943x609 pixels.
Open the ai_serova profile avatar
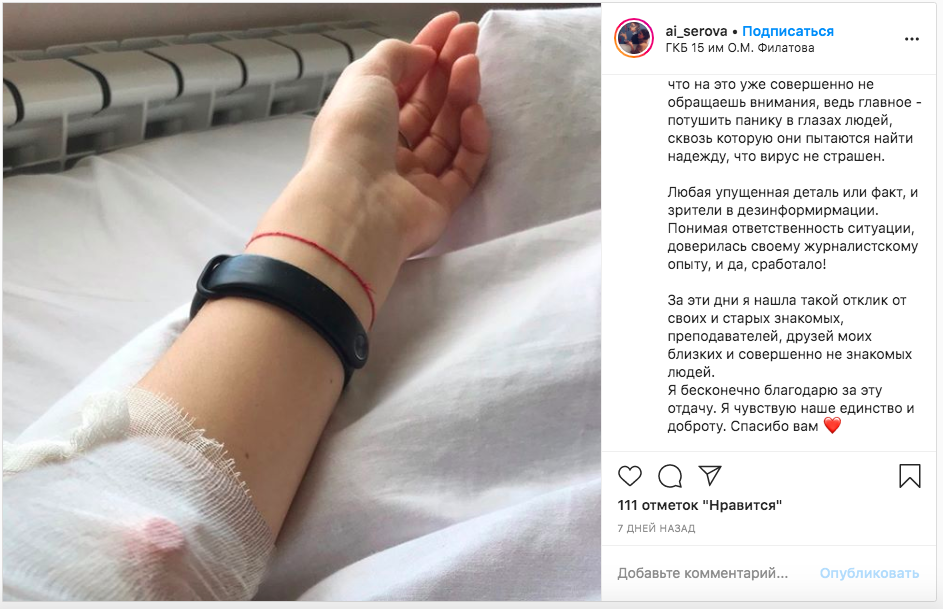634,38
